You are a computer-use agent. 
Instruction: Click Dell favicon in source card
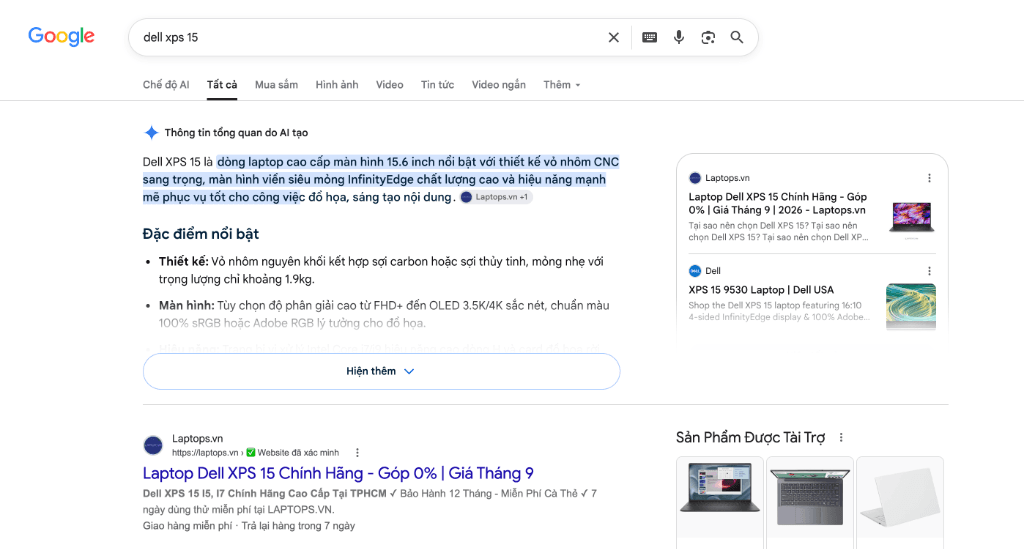[695, 271]
